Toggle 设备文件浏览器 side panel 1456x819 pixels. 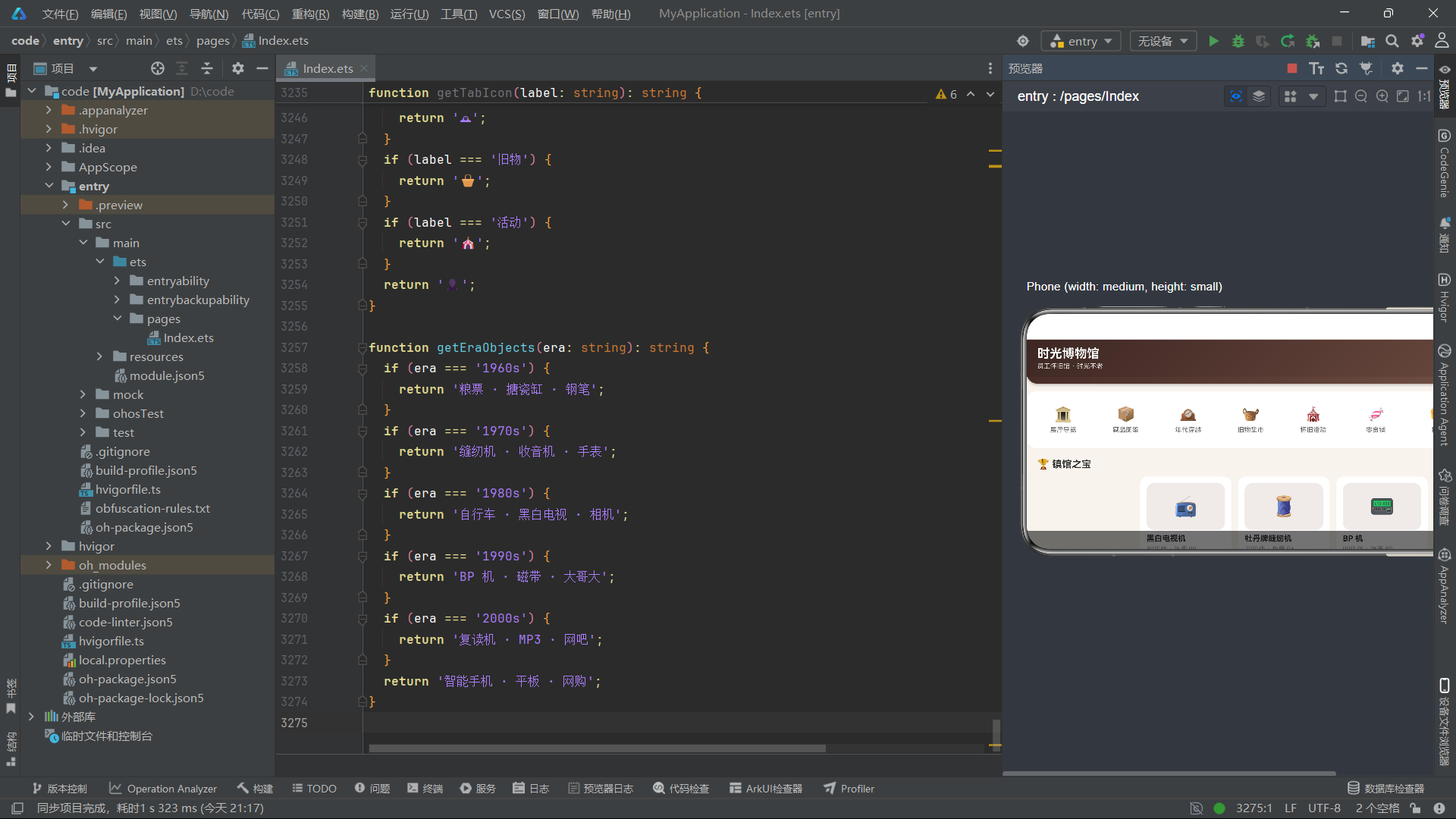click(1444, 722)
